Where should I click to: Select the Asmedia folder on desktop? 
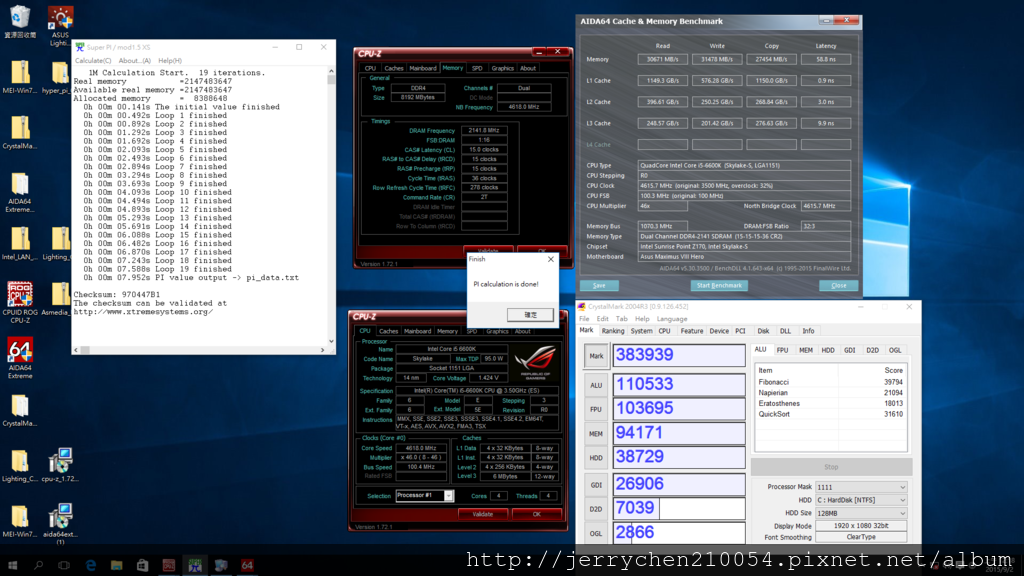pyautogui.click(x=59, y=298)
